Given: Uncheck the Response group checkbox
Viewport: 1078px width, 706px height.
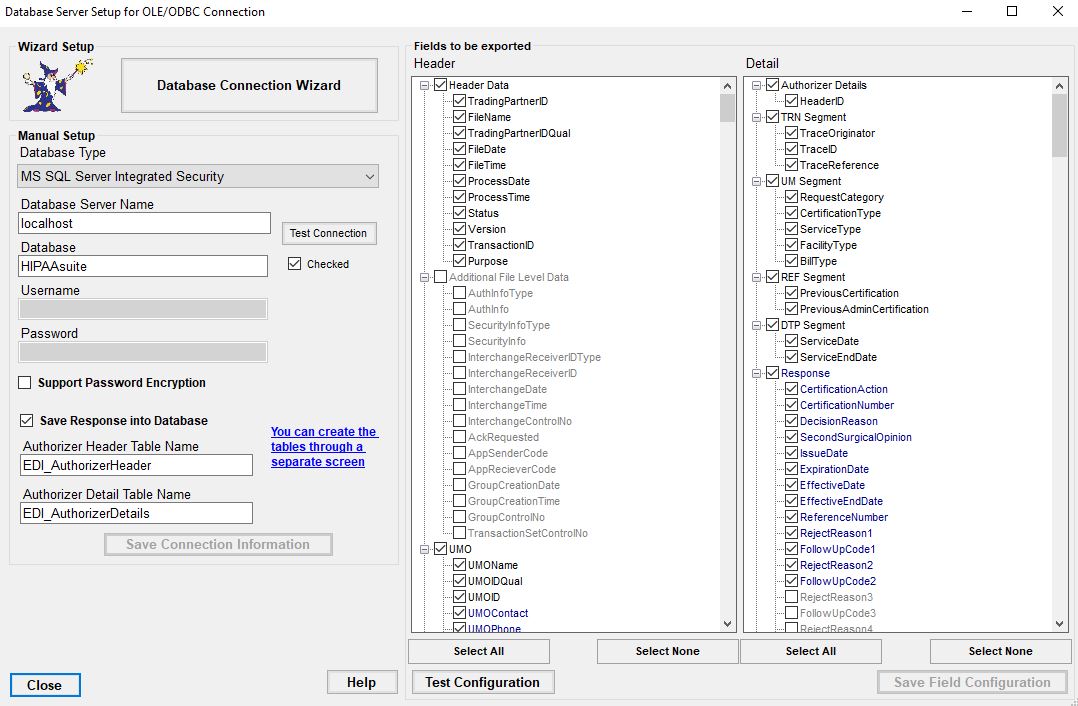Looking at the screenshot, I should 773,373.
